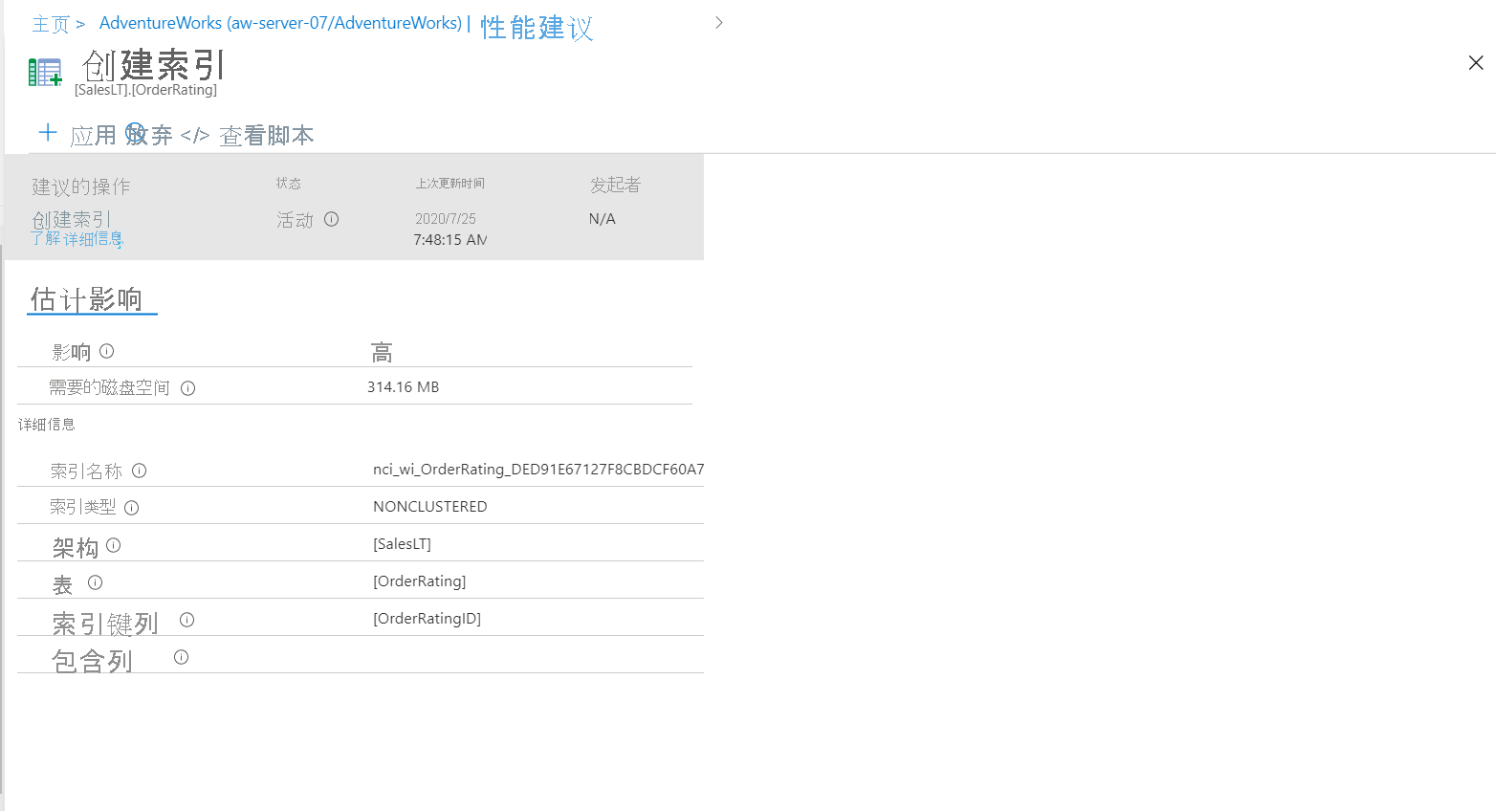The image size is (1512, 811).
Task: Close the 创建索引 blade
Action: click(1476, 63)
